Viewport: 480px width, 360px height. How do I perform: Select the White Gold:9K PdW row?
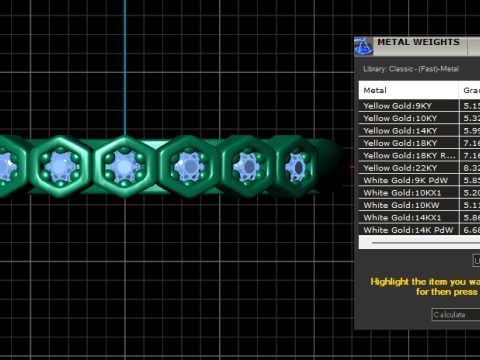pos(419,180)
